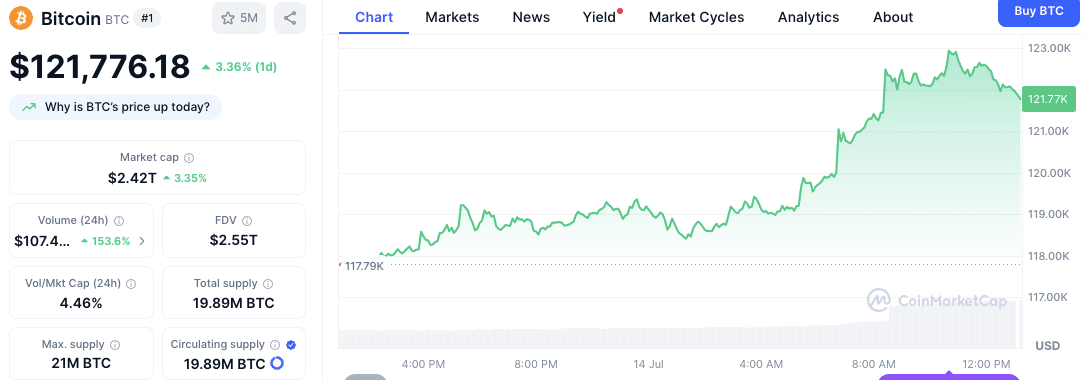This screenshot has width=1083, height=380.
Task: Open the News tab
Action: [531, 17]
